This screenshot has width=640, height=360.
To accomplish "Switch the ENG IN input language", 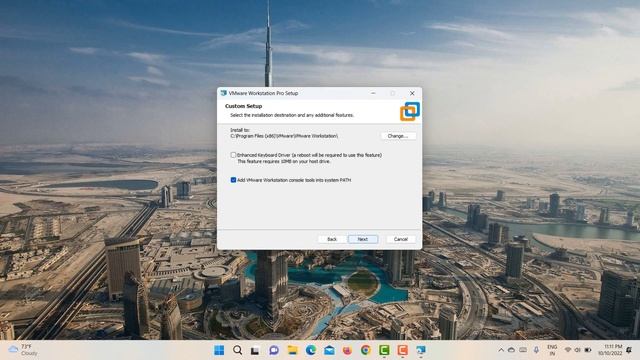I will tap(552, 350).
